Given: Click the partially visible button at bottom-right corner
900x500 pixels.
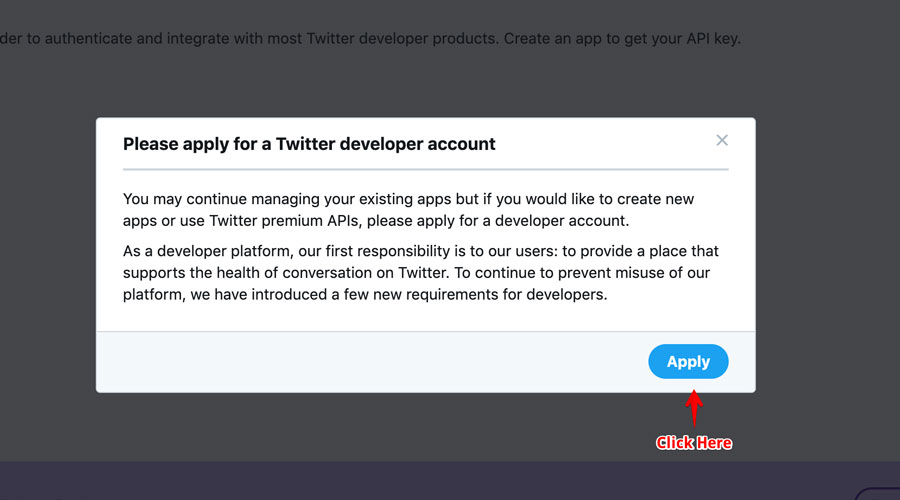Looking at the screenshot, I should coord(877,494).
